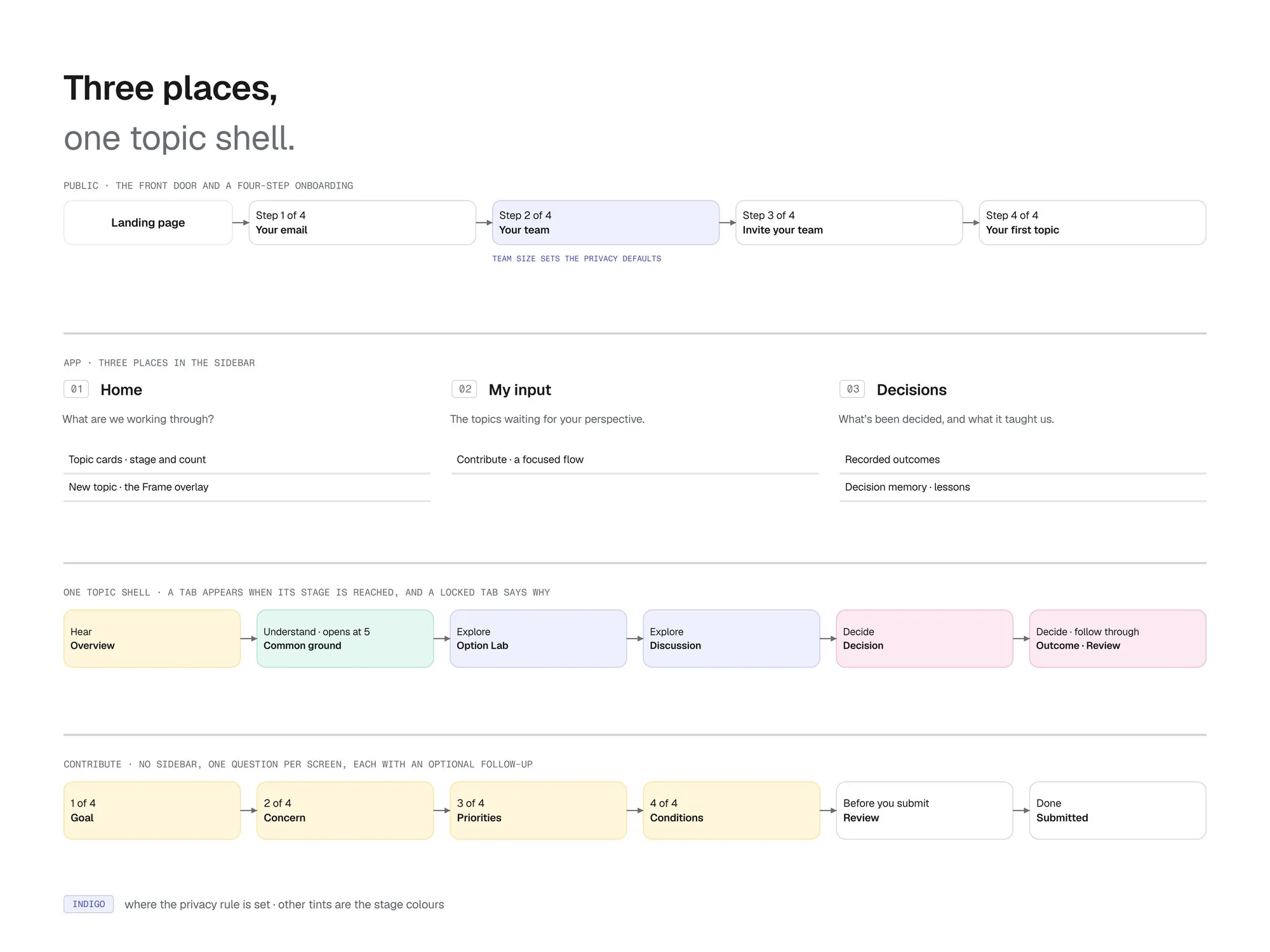Click the 01 badge beside Home
1270x952 pixels.
pos(76,389)
